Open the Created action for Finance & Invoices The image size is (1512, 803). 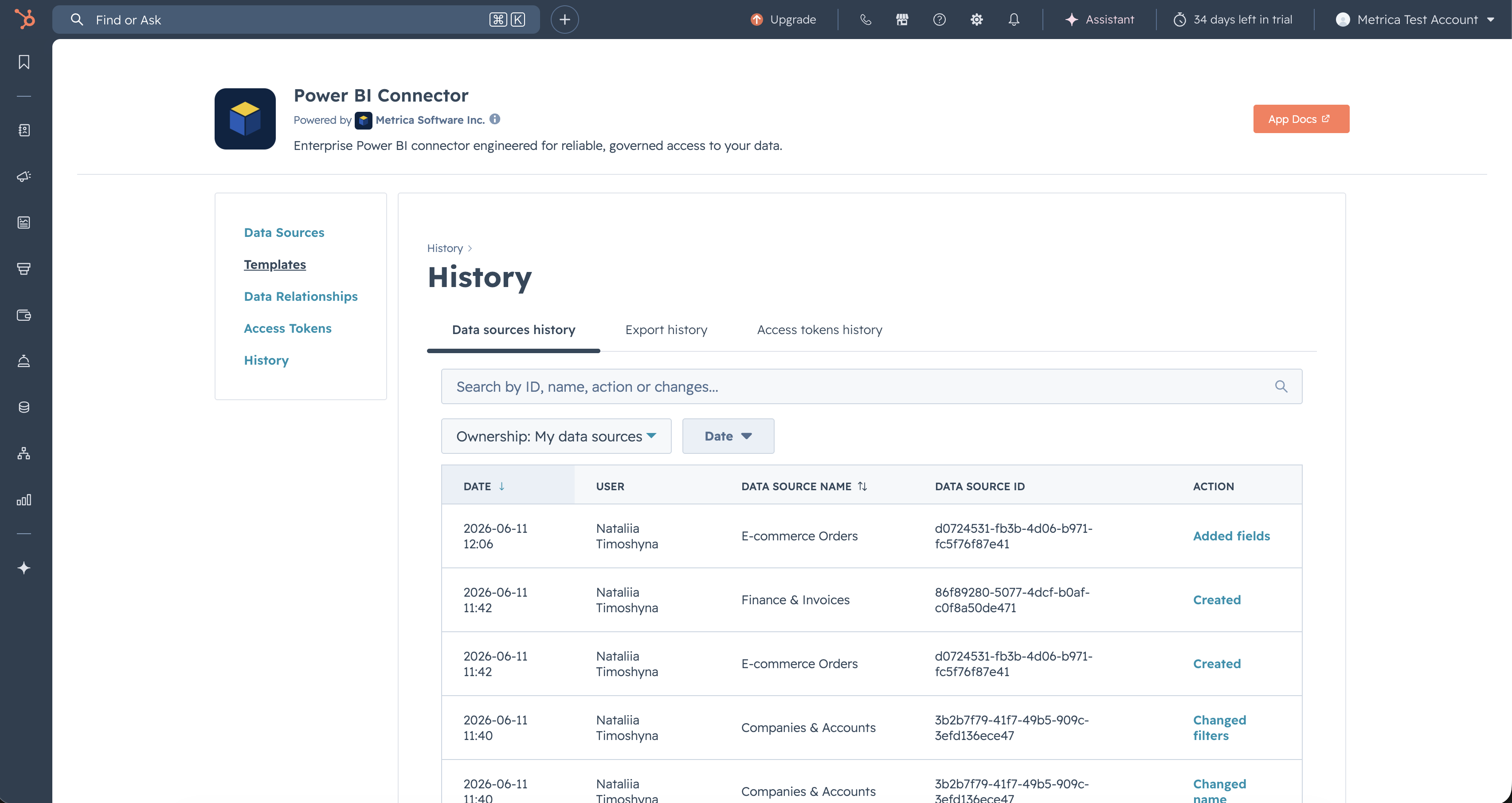[x=1217, y=600]
